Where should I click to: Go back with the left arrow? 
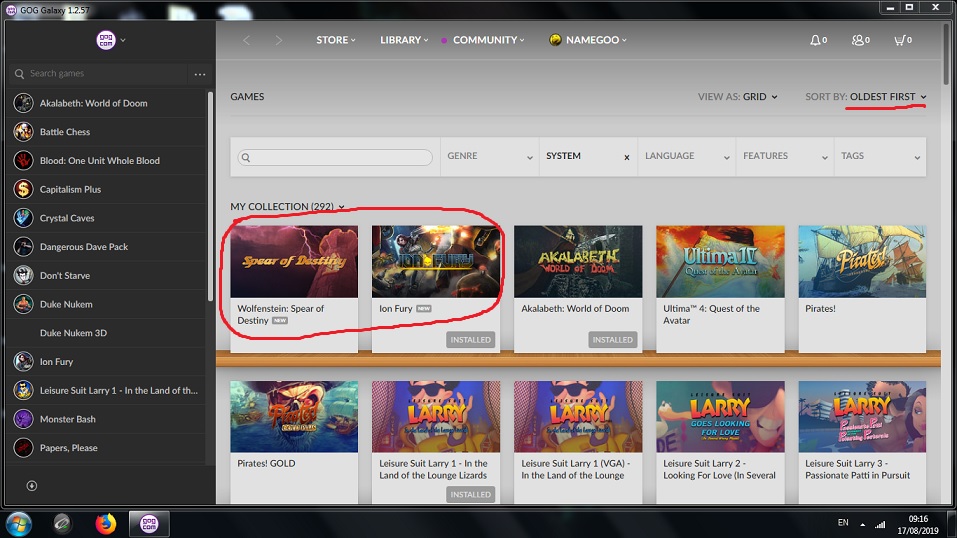point(247,40)
